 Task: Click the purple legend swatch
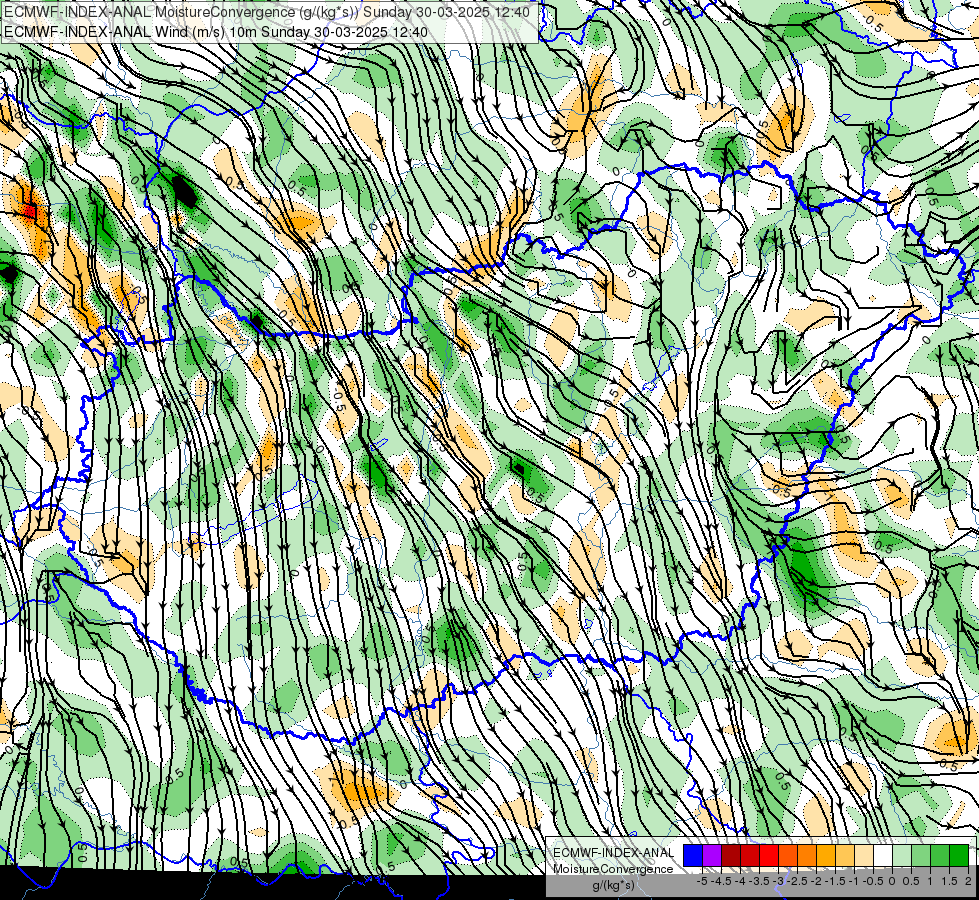[x=712, y=855]
